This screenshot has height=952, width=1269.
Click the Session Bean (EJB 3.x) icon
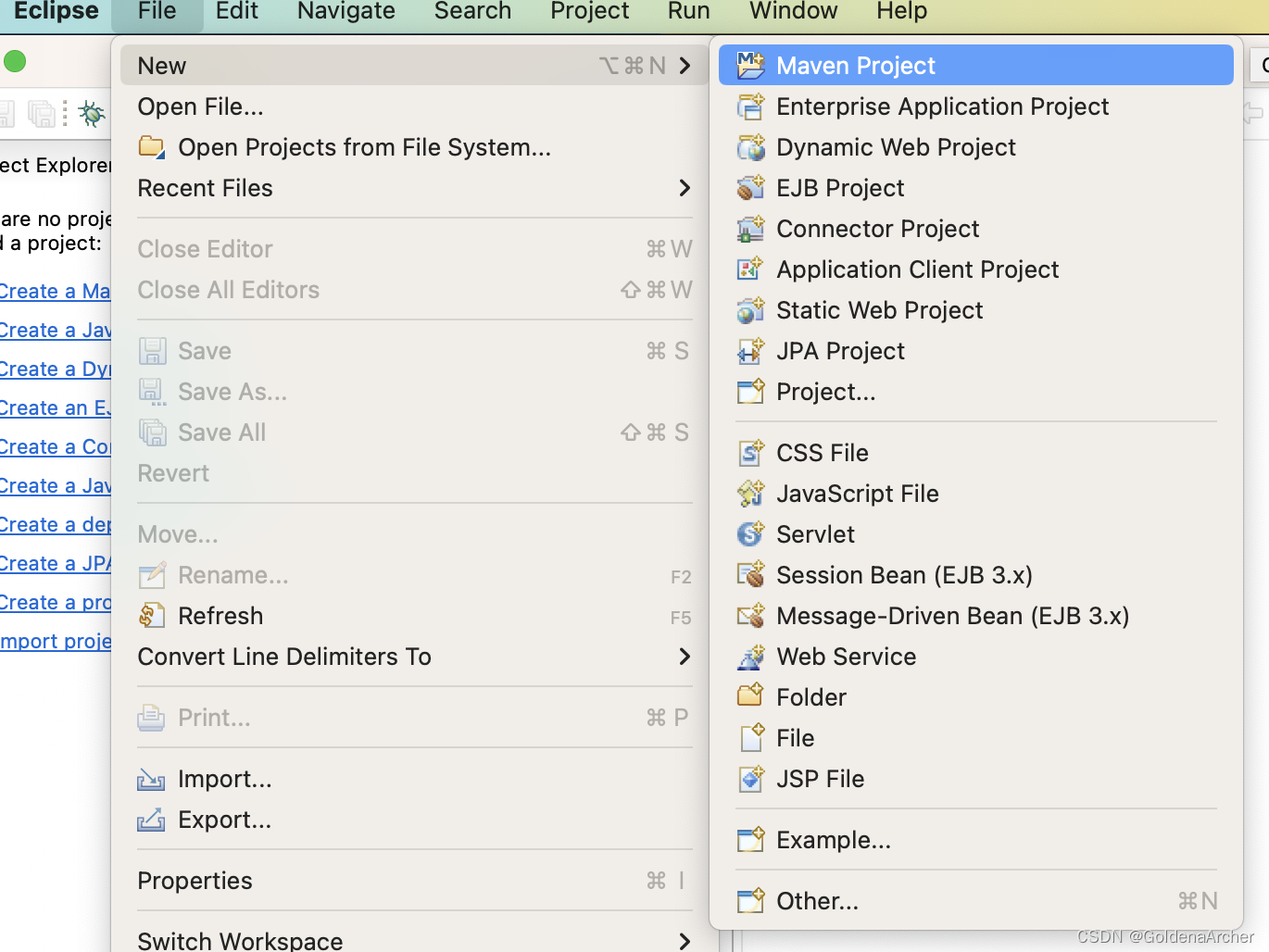[x=750, y=575]
